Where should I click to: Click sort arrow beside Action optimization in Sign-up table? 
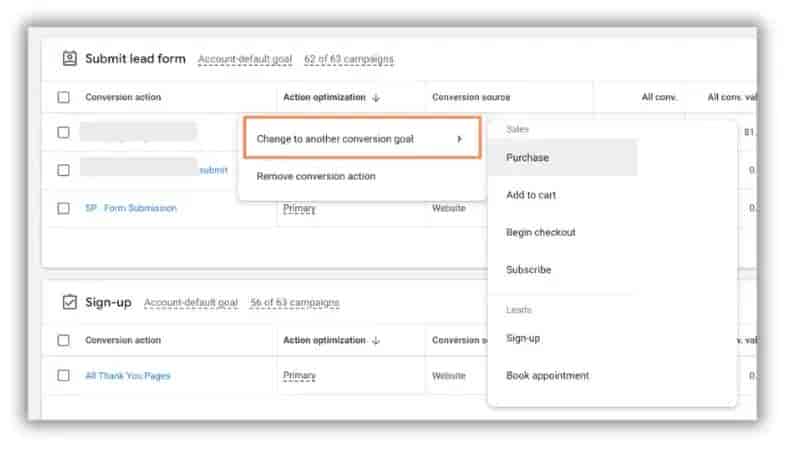tap(376, 340)
